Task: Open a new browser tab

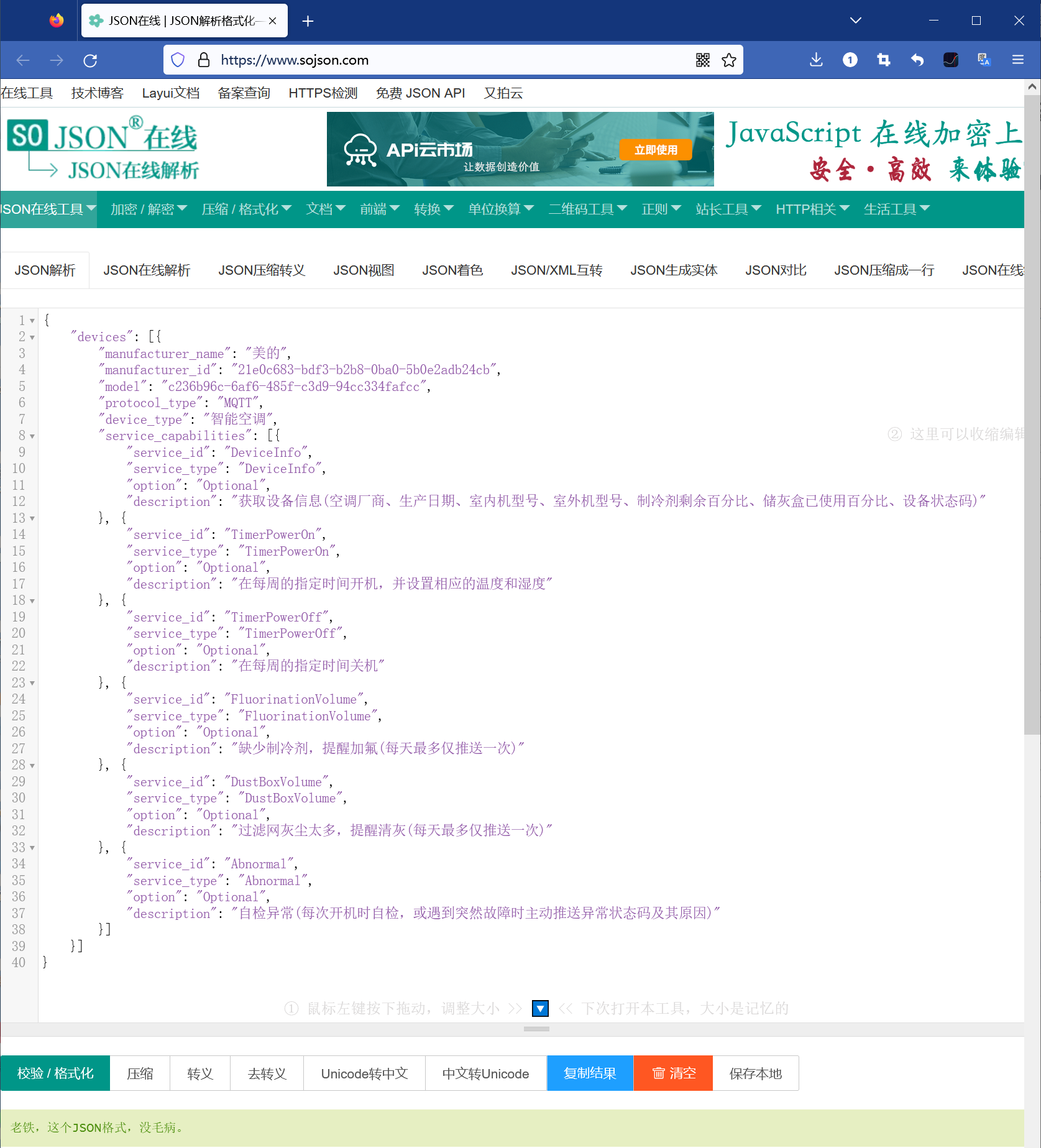Action: click(308, 21)
